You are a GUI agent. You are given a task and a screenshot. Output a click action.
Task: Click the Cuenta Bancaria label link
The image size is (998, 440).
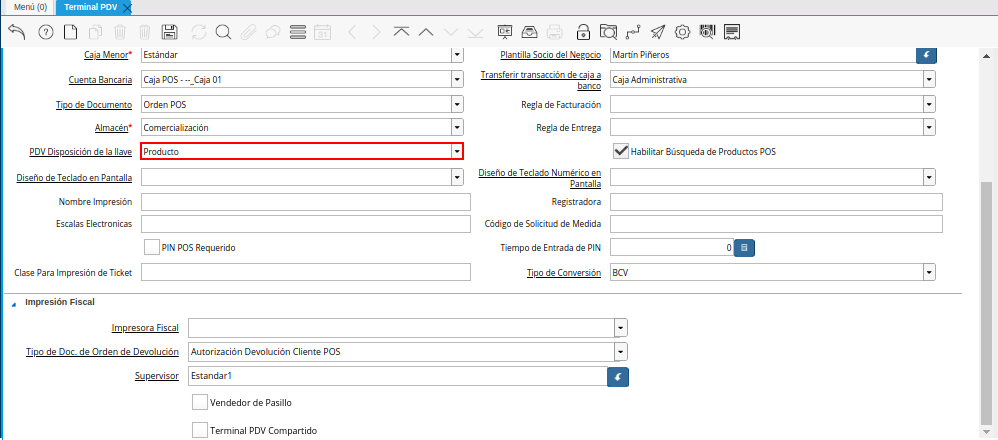point(100,80)
